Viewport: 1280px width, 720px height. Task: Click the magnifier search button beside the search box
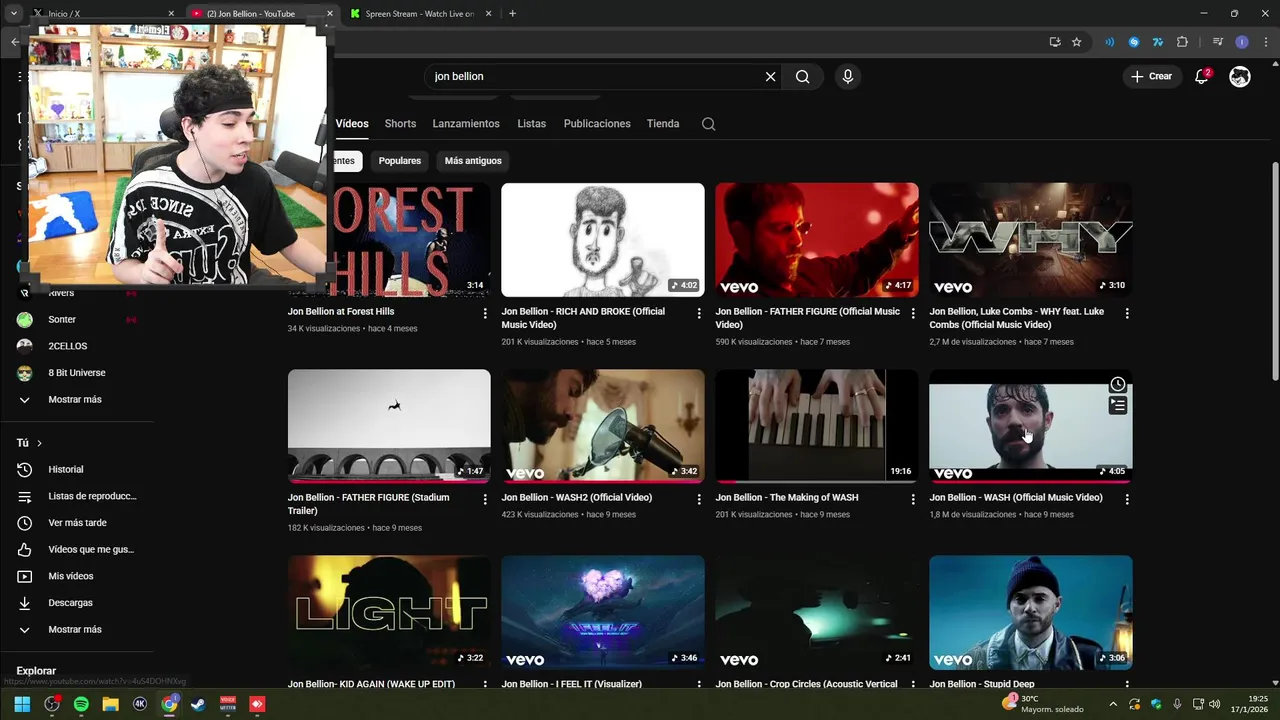point(802,77)
